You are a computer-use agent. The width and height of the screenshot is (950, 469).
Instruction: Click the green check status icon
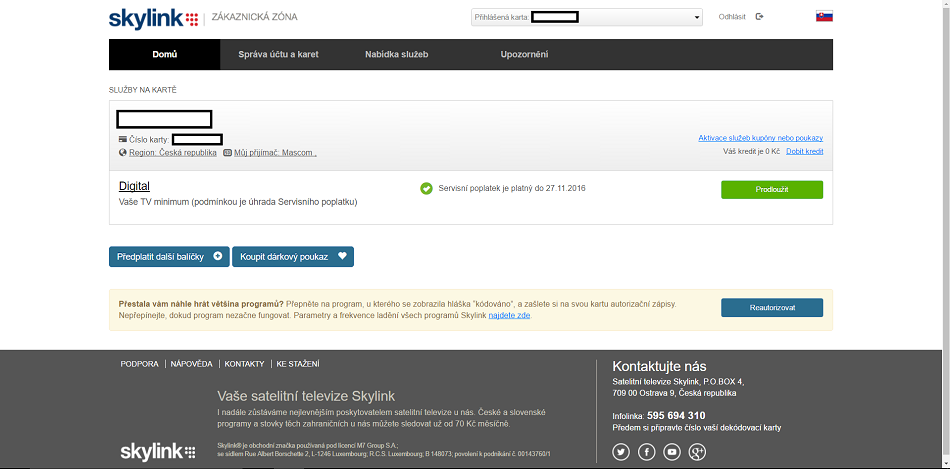point(427,188)
